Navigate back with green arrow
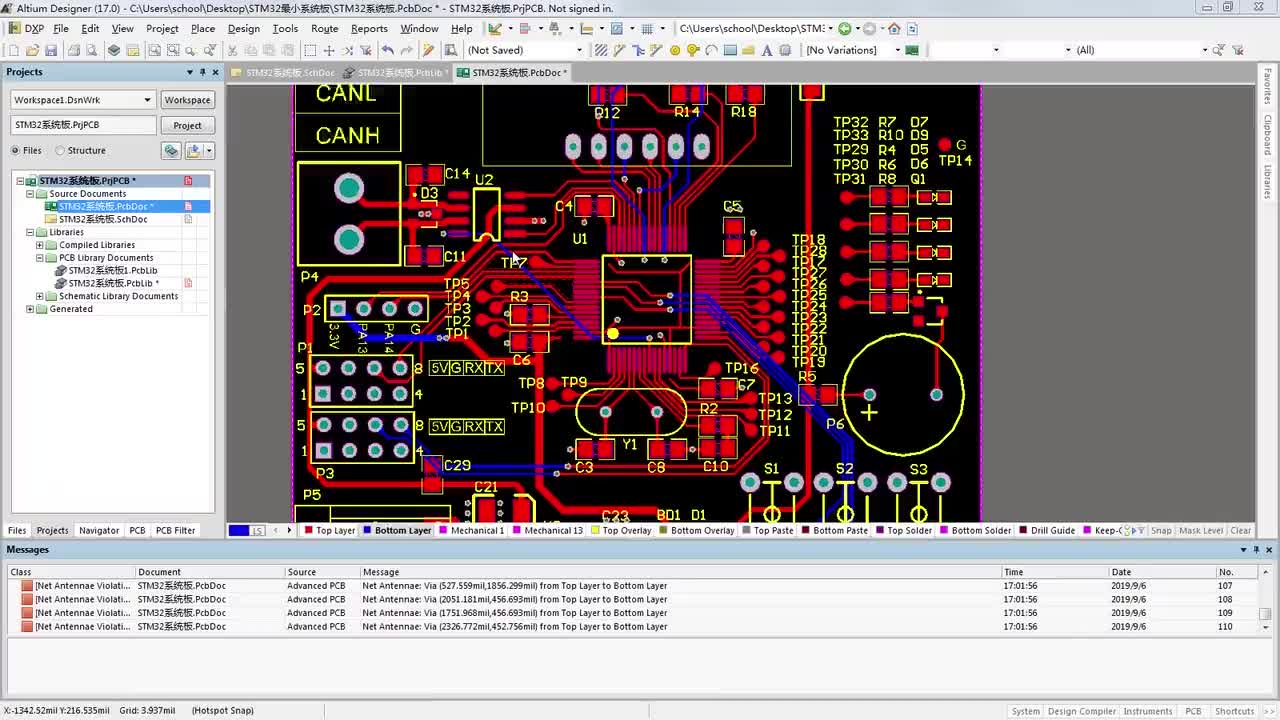Screen dimensions: 1280x720 click(x=845, y=28)
